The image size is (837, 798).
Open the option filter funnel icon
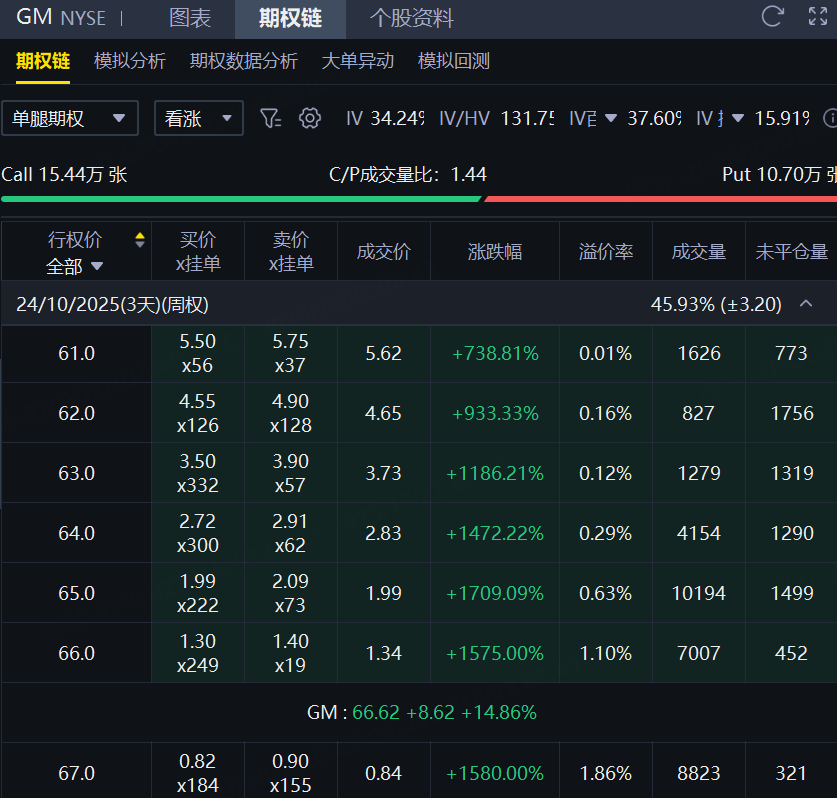coord(270,118)
